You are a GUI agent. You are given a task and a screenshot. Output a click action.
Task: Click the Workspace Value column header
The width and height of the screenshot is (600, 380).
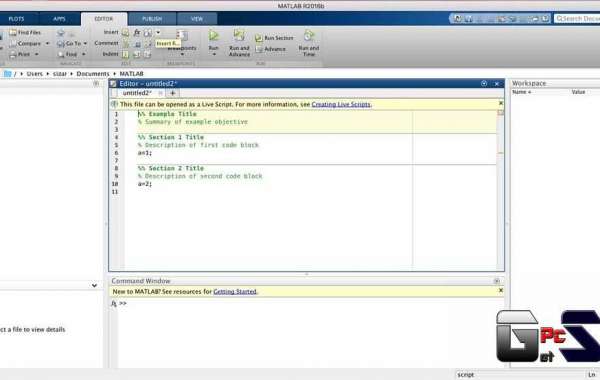coord(578,92)
